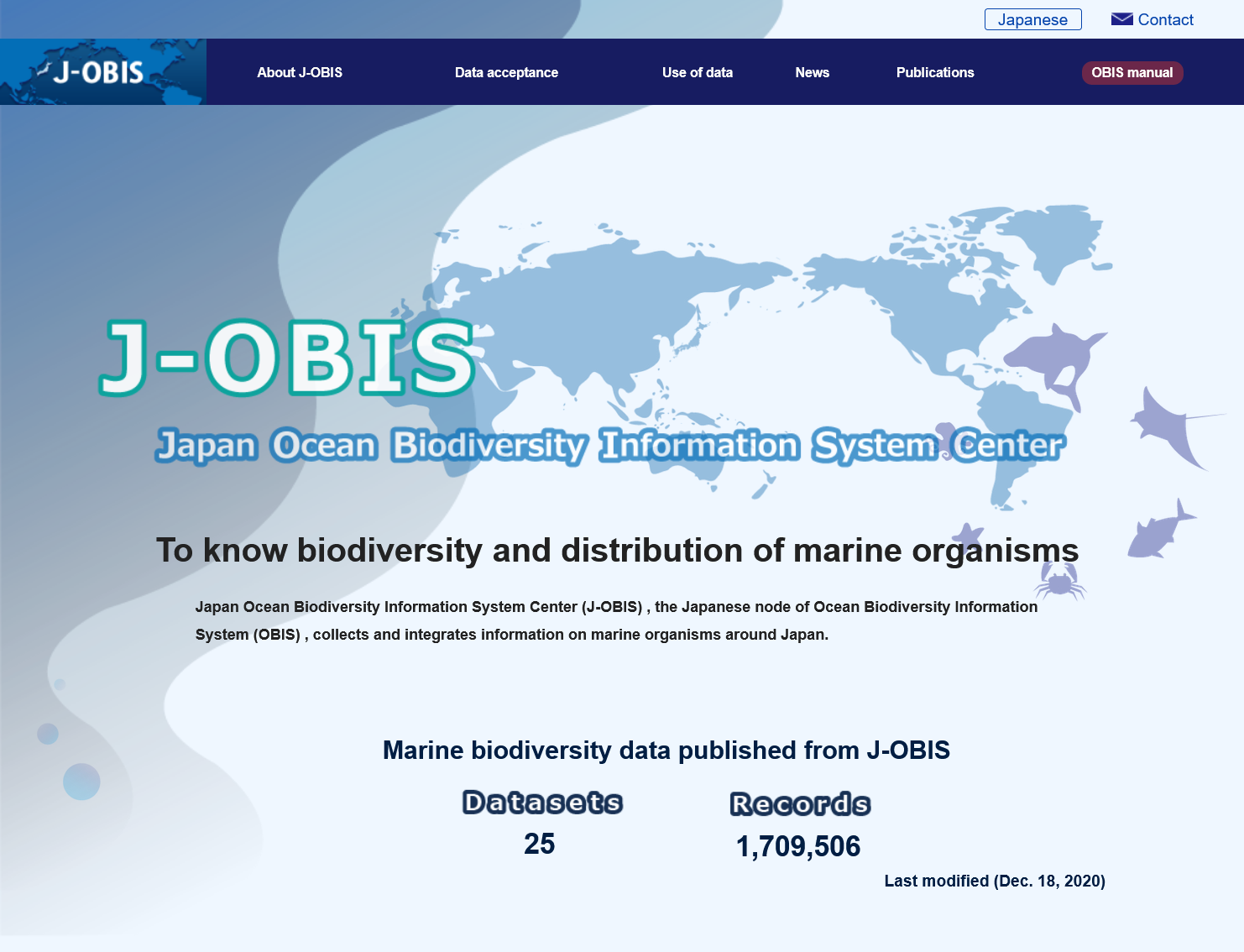Click 'Japan Ocean Biodiversity Information System Center' subtitle

[x=610, y=445]
